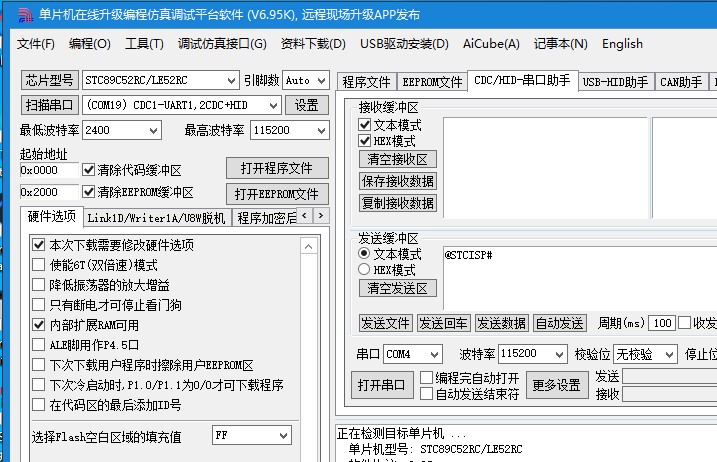
Task: Switch language via English menu
Action: (622, 44)
